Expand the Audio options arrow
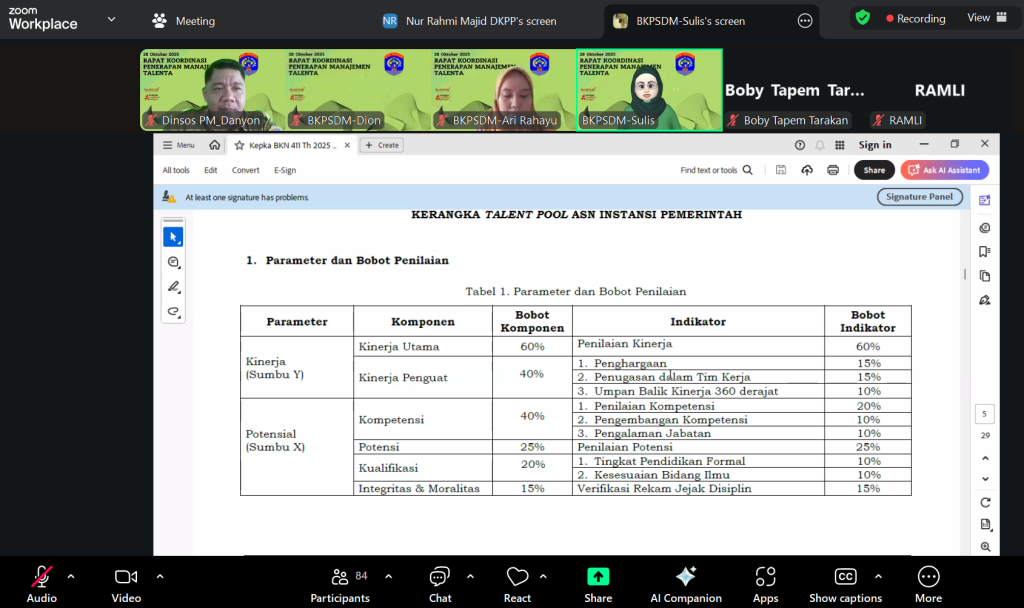 point(71,576)
